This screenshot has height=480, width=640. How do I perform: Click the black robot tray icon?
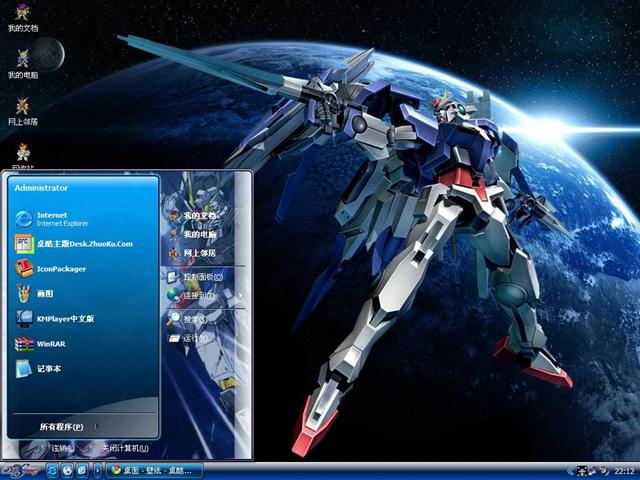582,471
